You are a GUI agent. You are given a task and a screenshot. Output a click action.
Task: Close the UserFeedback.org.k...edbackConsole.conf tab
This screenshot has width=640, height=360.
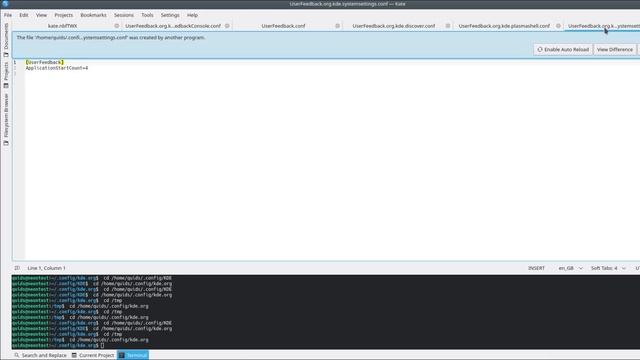click(227, 26)
